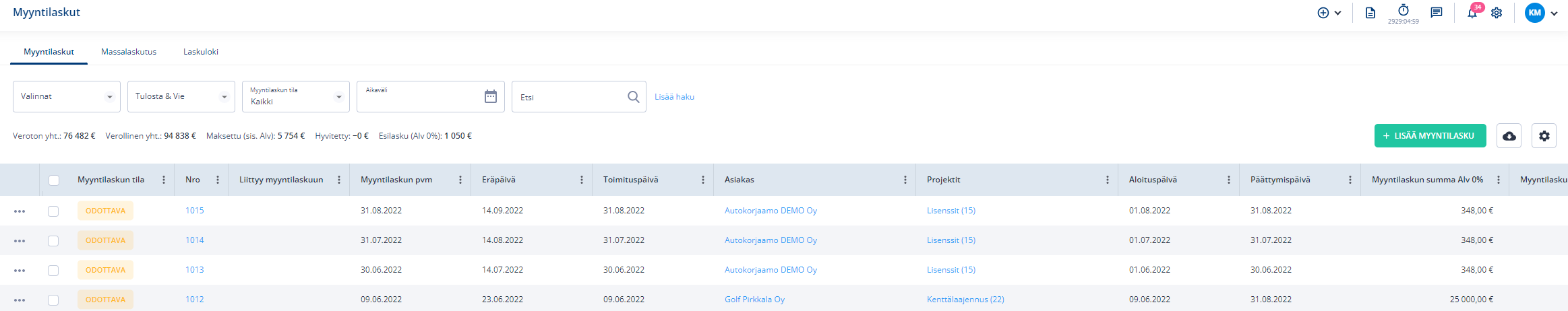Click the Lisää haku link
The width and height of the screenshot is (1568, 311).
tap(674, 97)
